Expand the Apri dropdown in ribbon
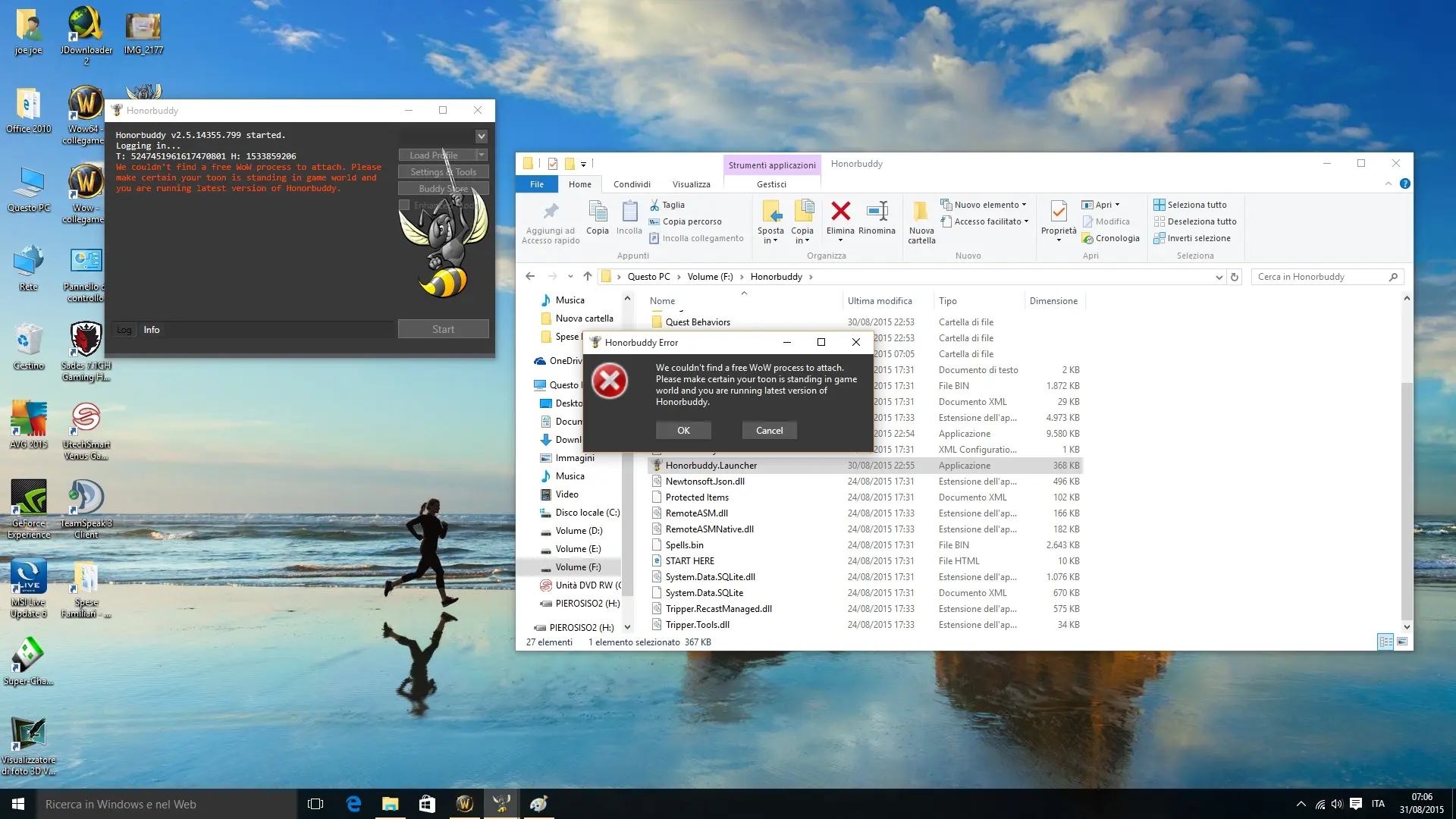The width and height of the screenshot is (1456, 819). [x=1100, y=205]
